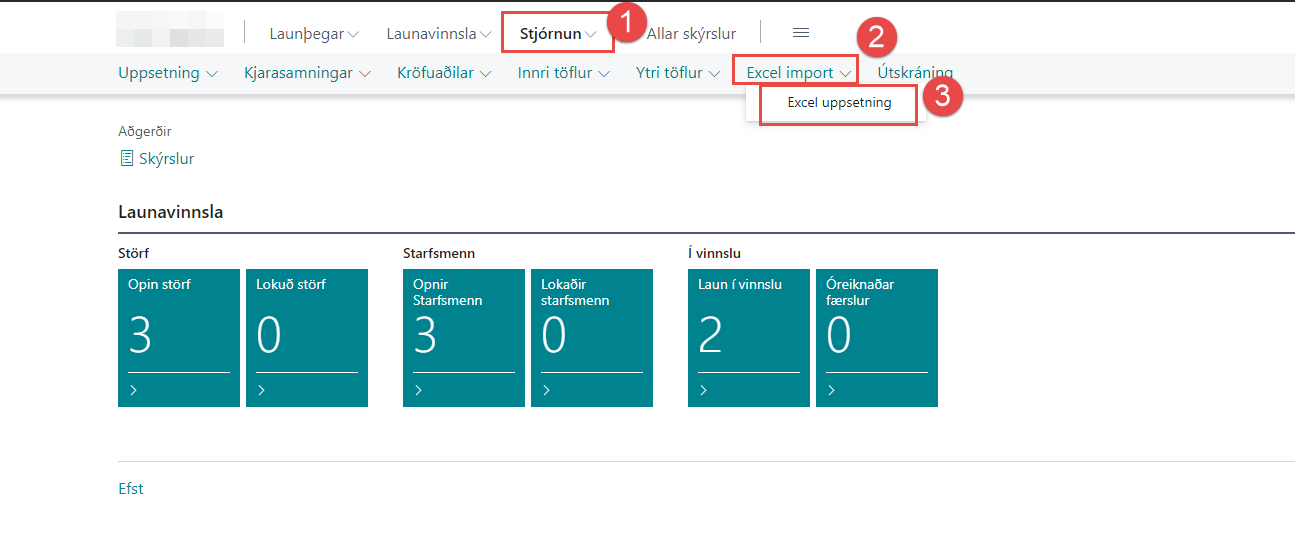Open the Ytri töflur menu
This screenshot has height=533, width=1295.
[x=677, y=73]
